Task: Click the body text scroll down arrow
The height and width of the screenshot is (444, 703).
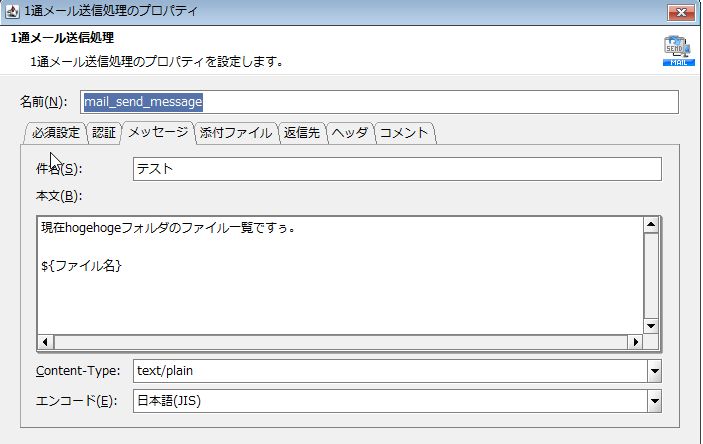Action: point(651,325)
